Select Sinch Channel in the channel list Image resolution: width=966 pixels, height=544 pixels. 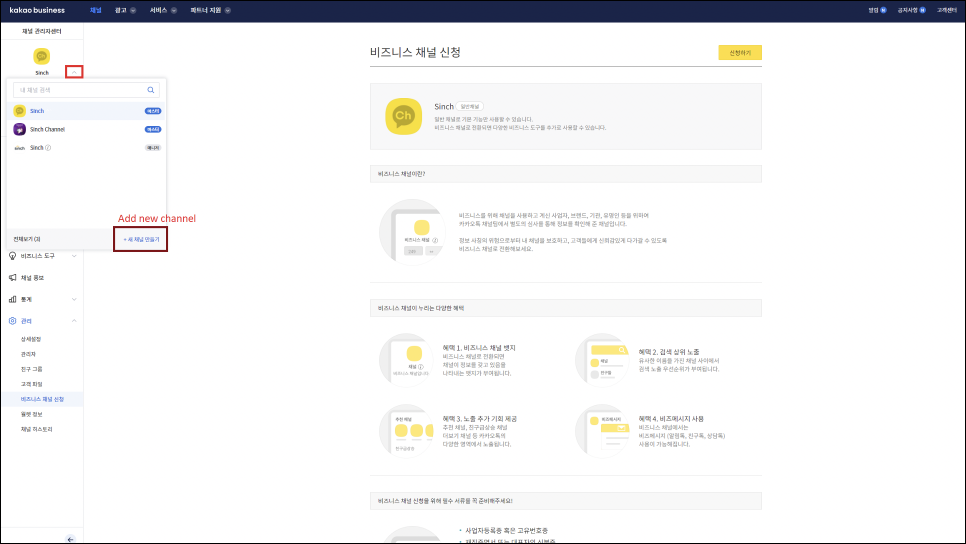[x=47, y=129]
